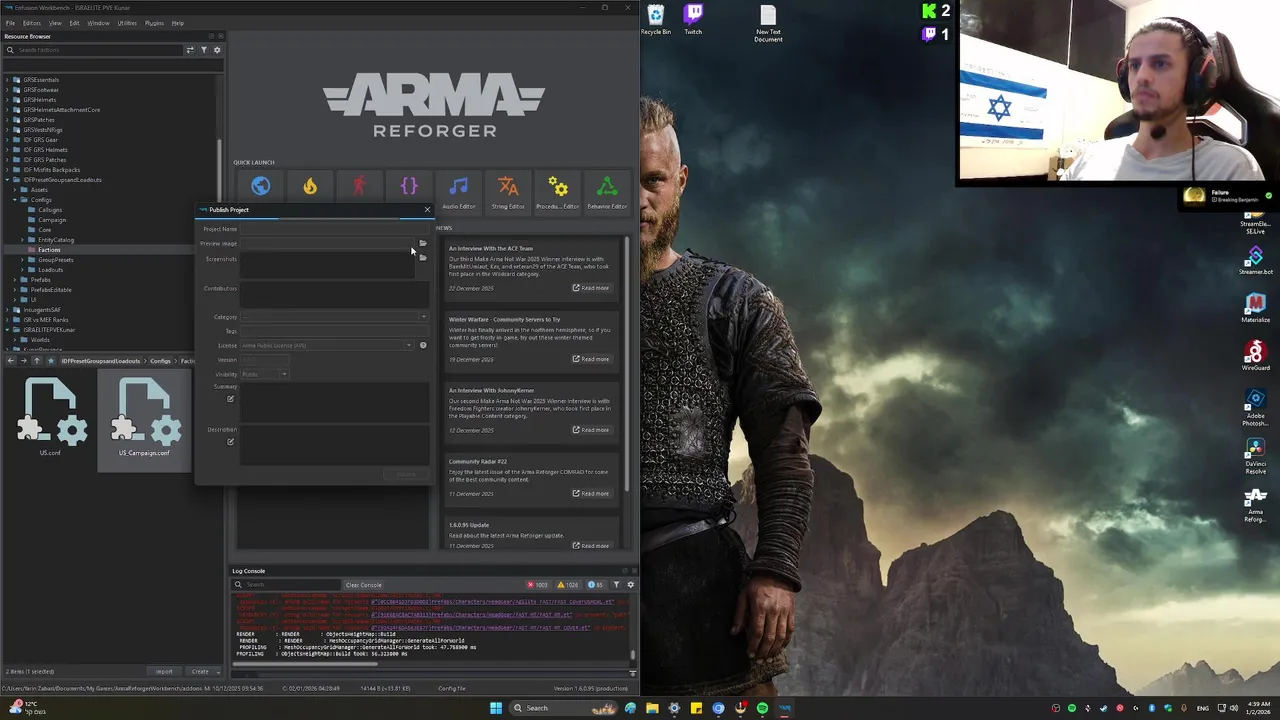Viewport: 1280px width, 720px height.
Task: Click the Summary edit icon
Action: (230, 399)
